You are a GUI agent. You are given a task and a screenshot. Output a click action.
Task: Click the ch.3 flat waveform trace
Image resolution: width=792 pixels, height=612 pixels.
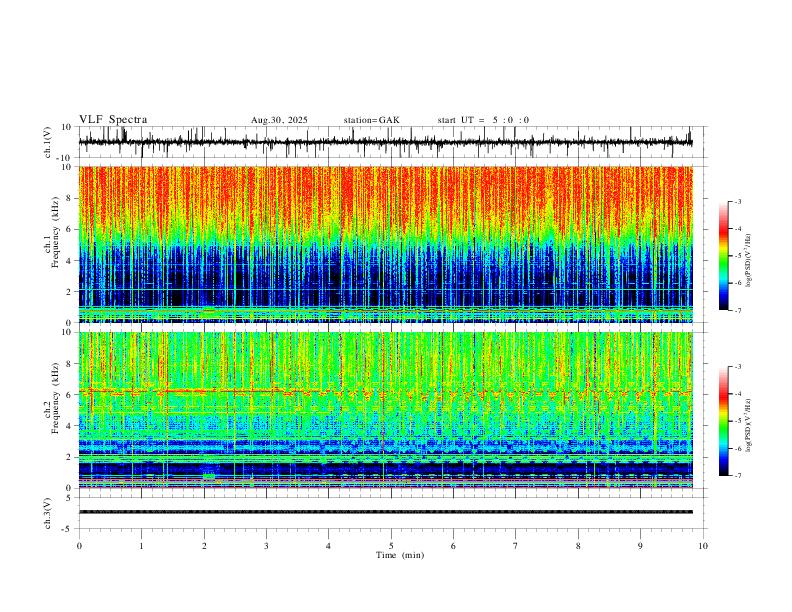[386, 512]
